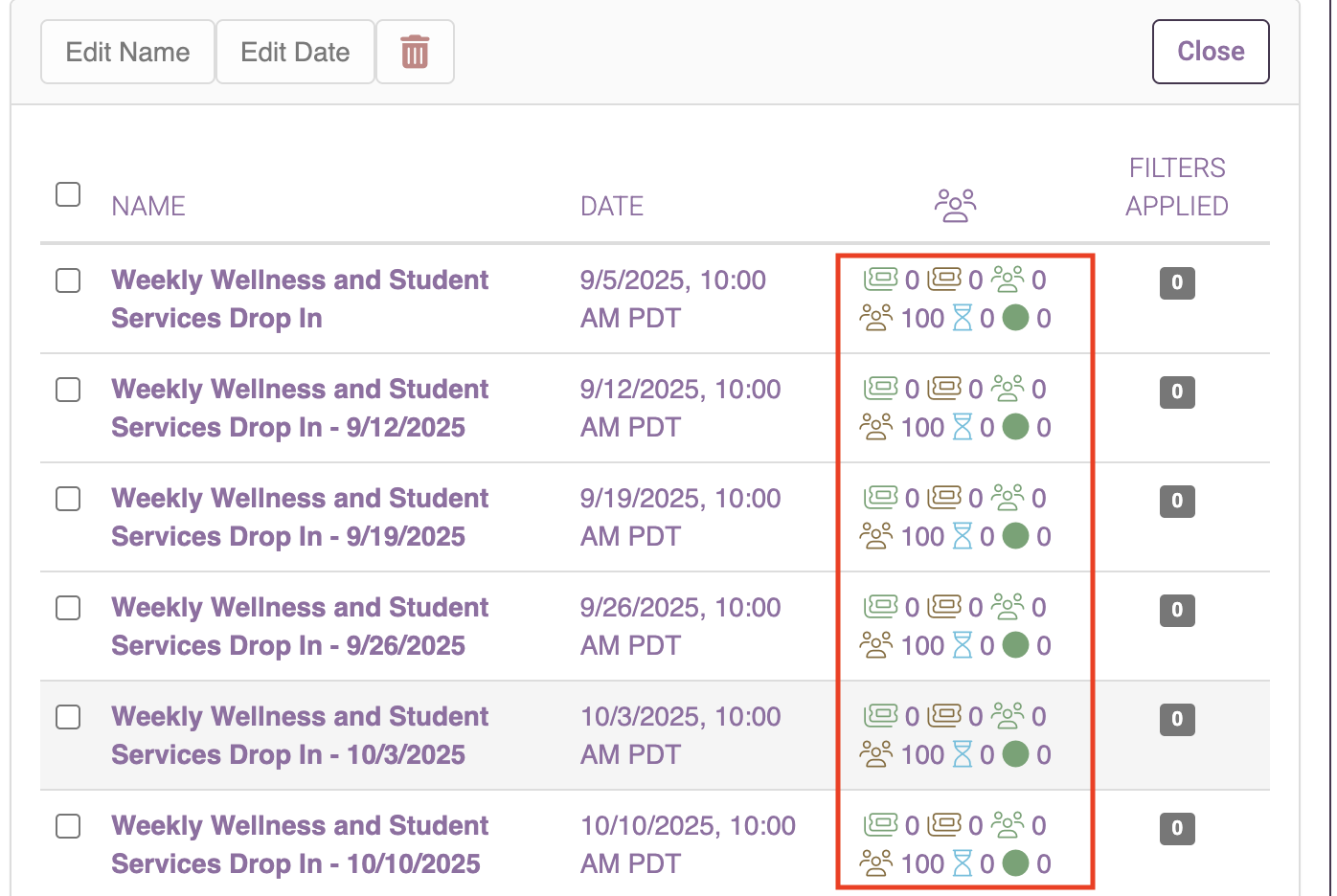
Task: Click hourglass icon in 10/3/2025 row
Action: click(x=963, y=754)
